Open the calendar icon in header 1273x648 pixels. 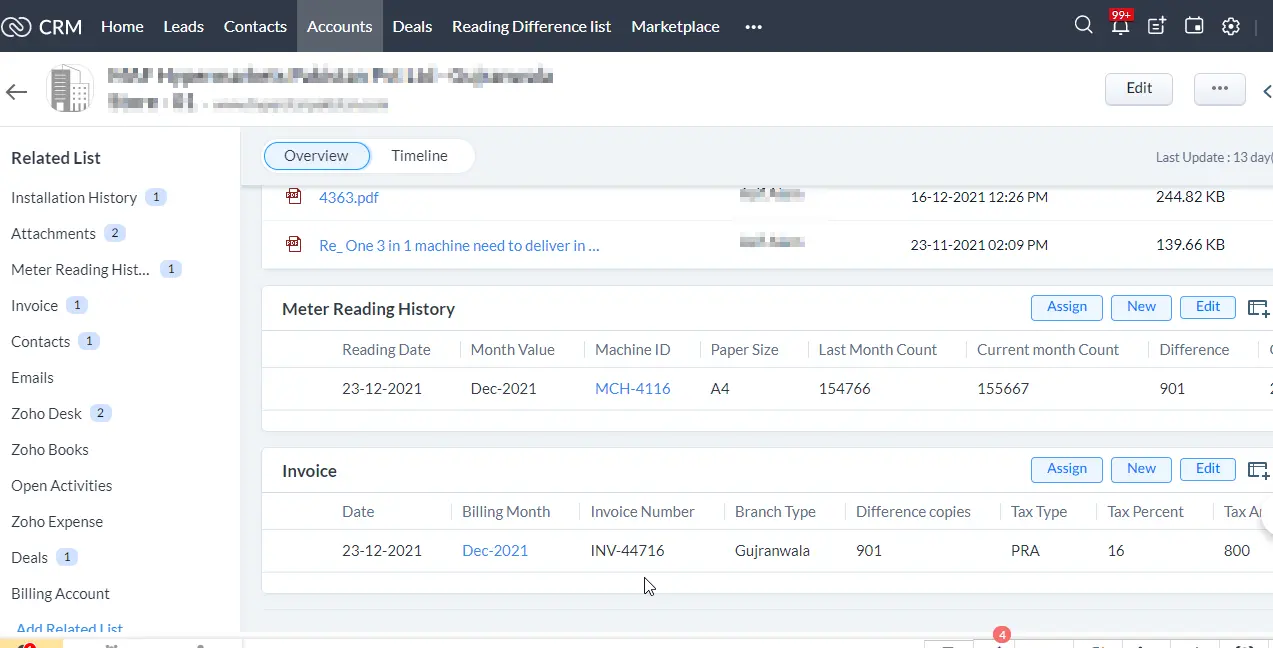1194,27
